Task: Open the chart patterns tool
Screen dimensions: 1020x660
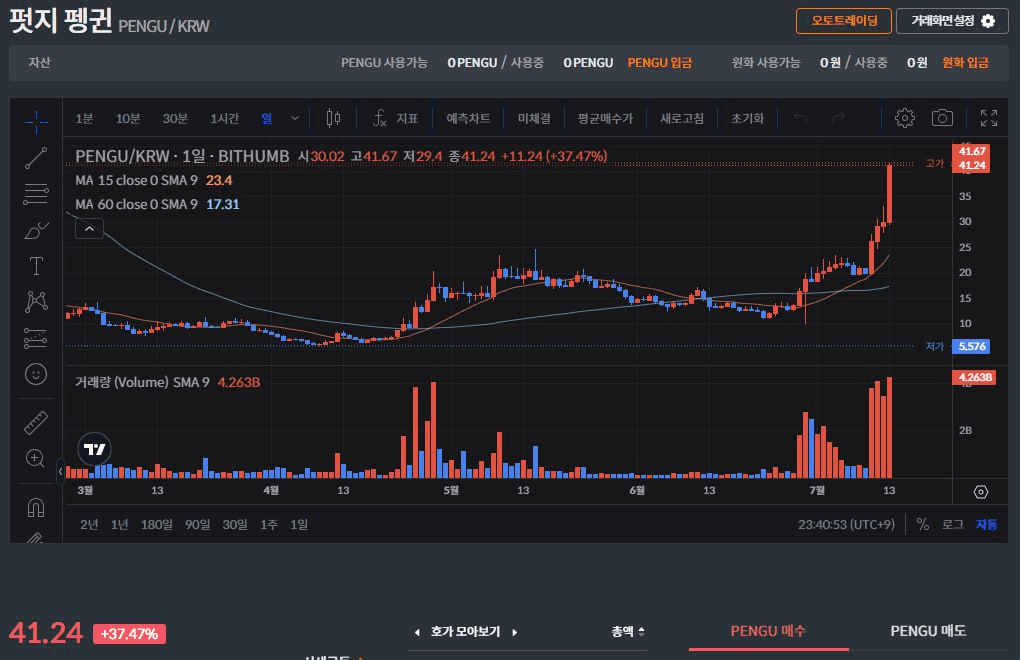Action: [36, 302]
